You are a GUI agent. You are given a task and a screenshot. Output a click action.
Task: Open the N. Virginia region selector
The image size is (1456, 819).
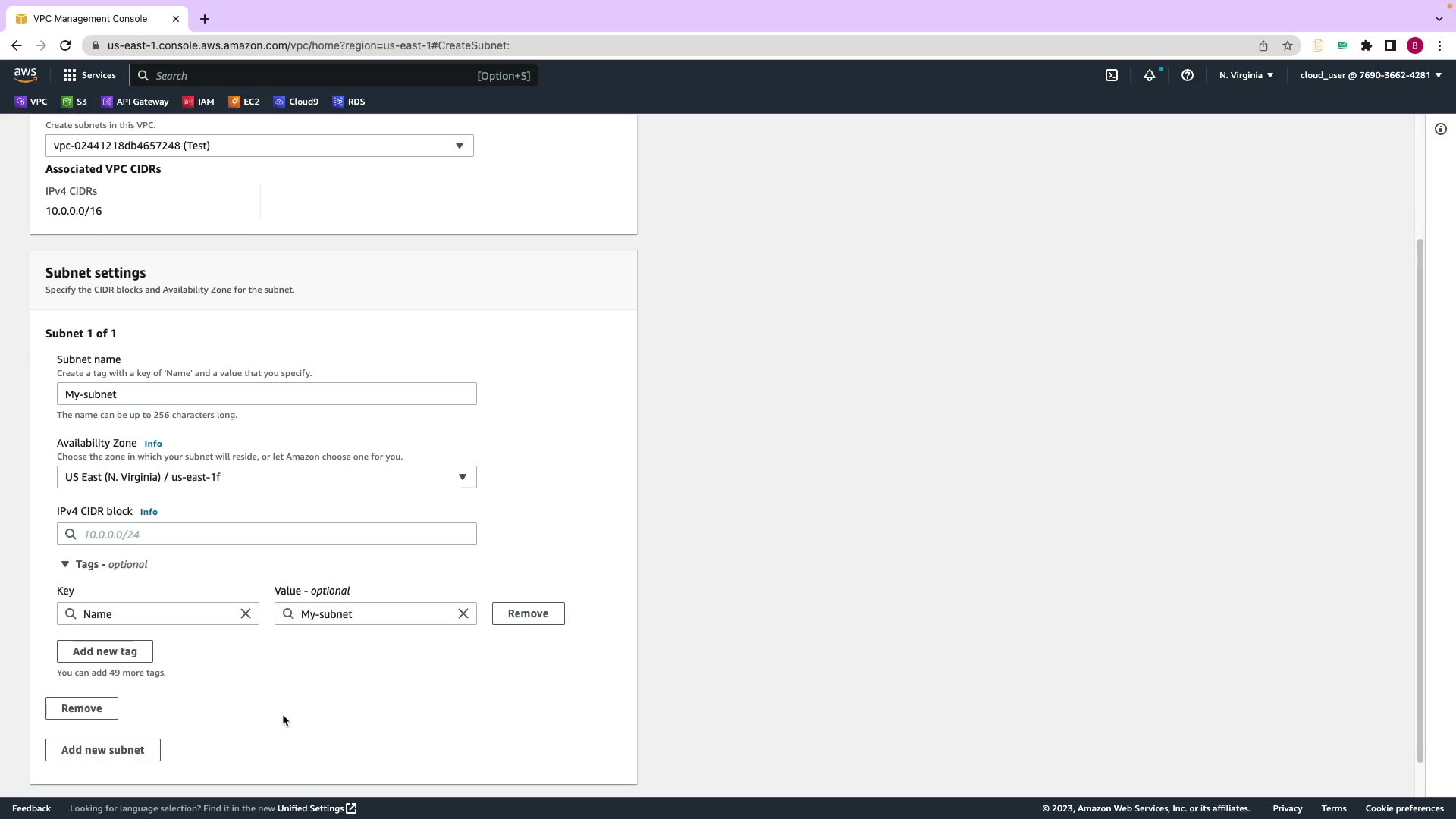(1246, 75)
